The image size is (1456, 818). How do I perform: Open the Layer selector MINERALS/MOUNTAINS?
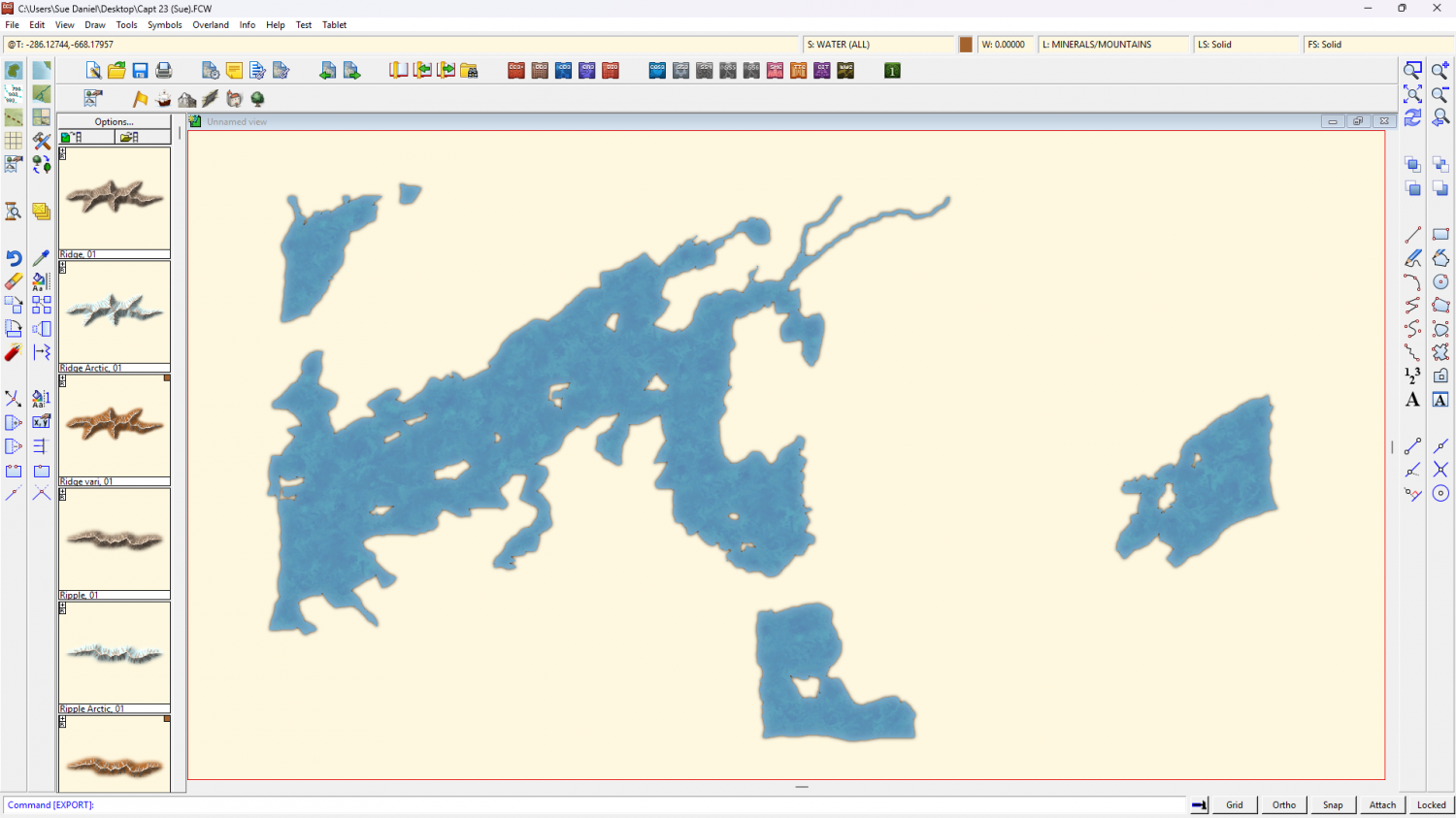1113,45
